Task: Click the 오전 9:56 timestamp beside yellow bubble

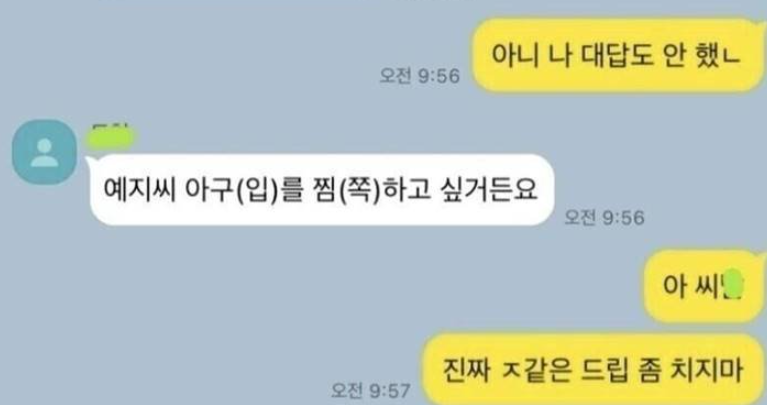Action: click(420, 76)
